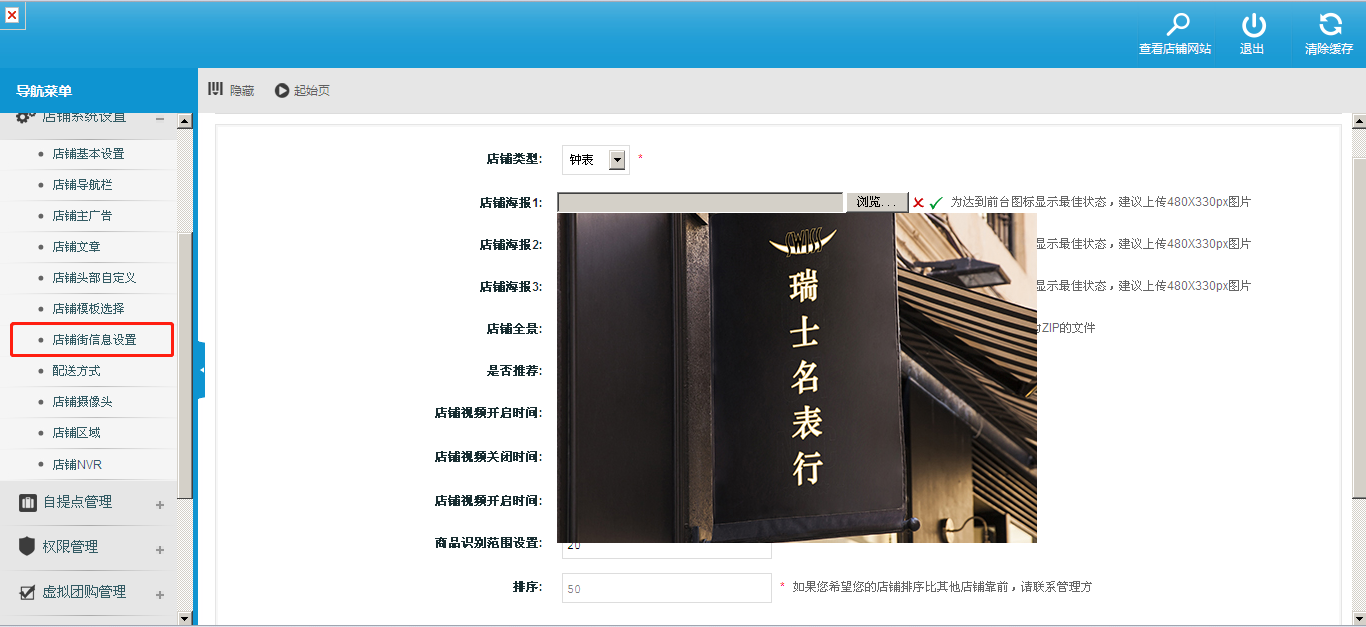Click the 虚拟团购管理 checkbox icon
1366x627 pixels.
click(27, 592)
